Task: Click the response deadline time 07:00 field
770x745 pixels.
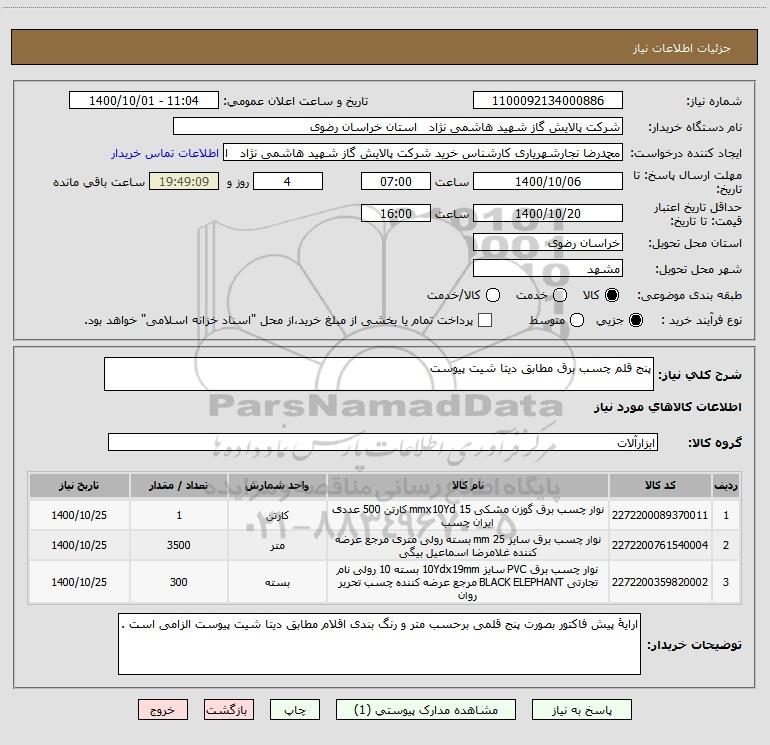Action: pyautogui.click(x=396, y=181)
